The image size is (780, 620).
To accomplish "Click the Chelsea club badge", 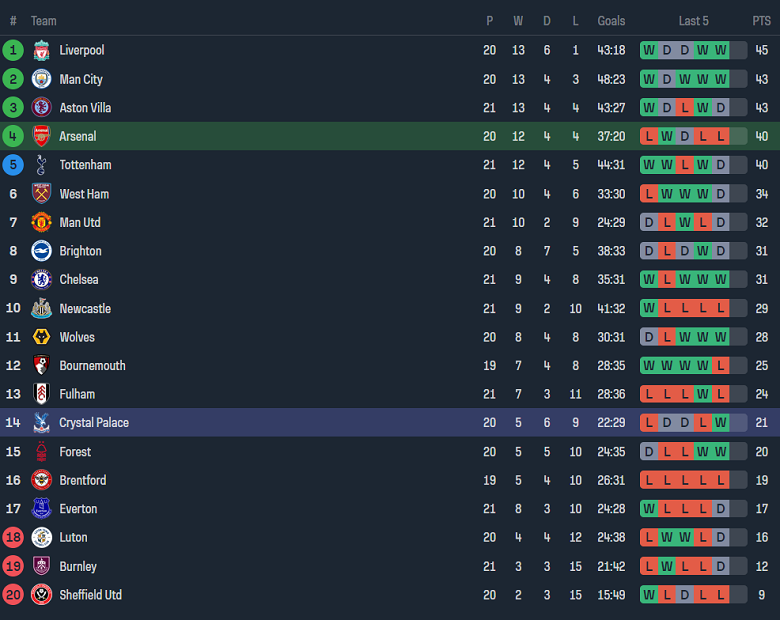I will (41, 280).
